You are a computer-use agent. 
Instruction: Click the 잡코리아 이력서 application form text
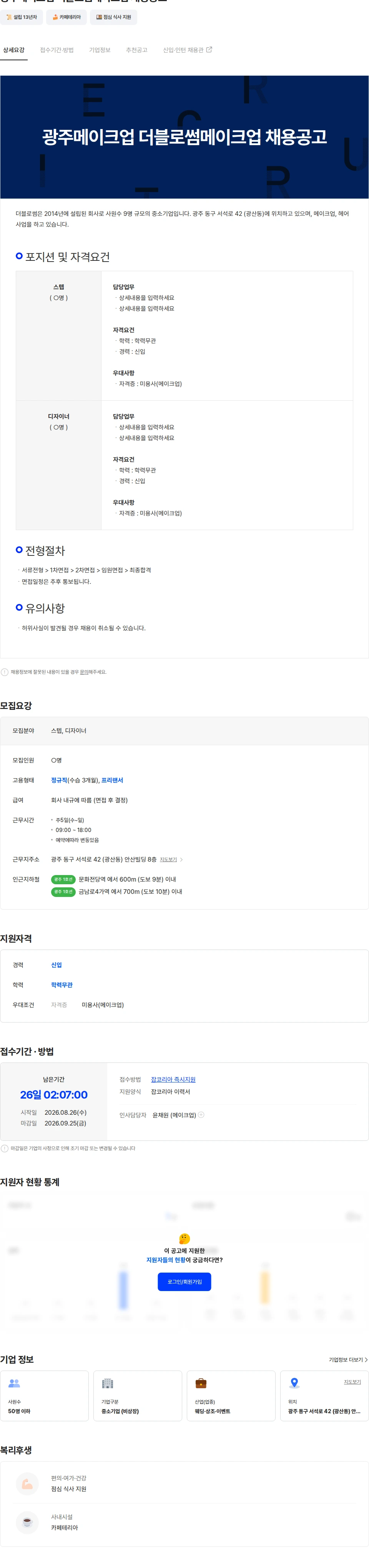click(171, 1092)
